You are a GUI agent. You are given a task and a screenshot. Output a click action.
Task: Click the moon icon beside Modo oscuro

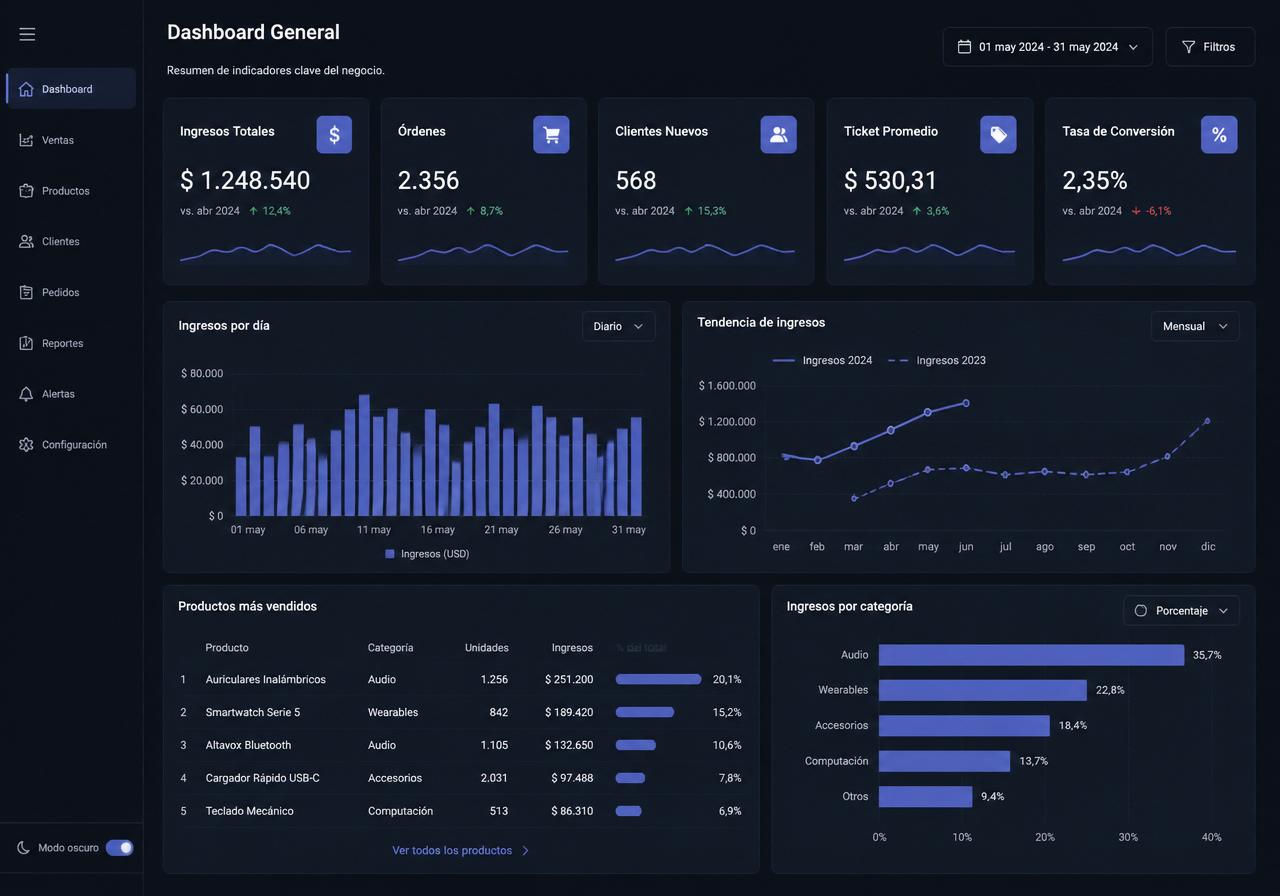coord(24,848)
